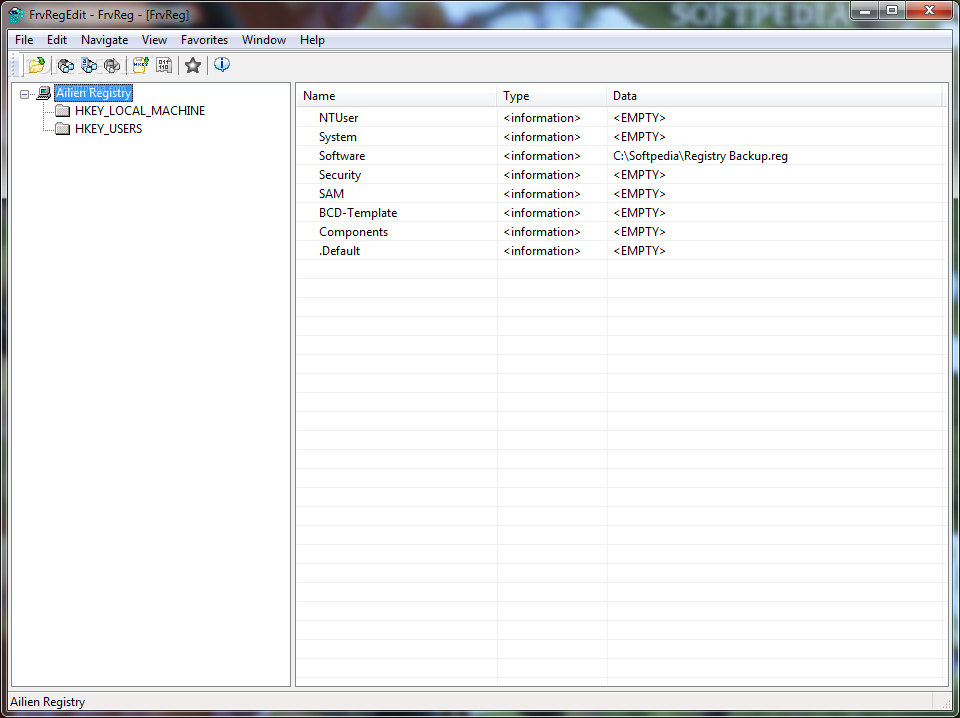
Task: Sort by the Name column header
Action: click(397, 96)
